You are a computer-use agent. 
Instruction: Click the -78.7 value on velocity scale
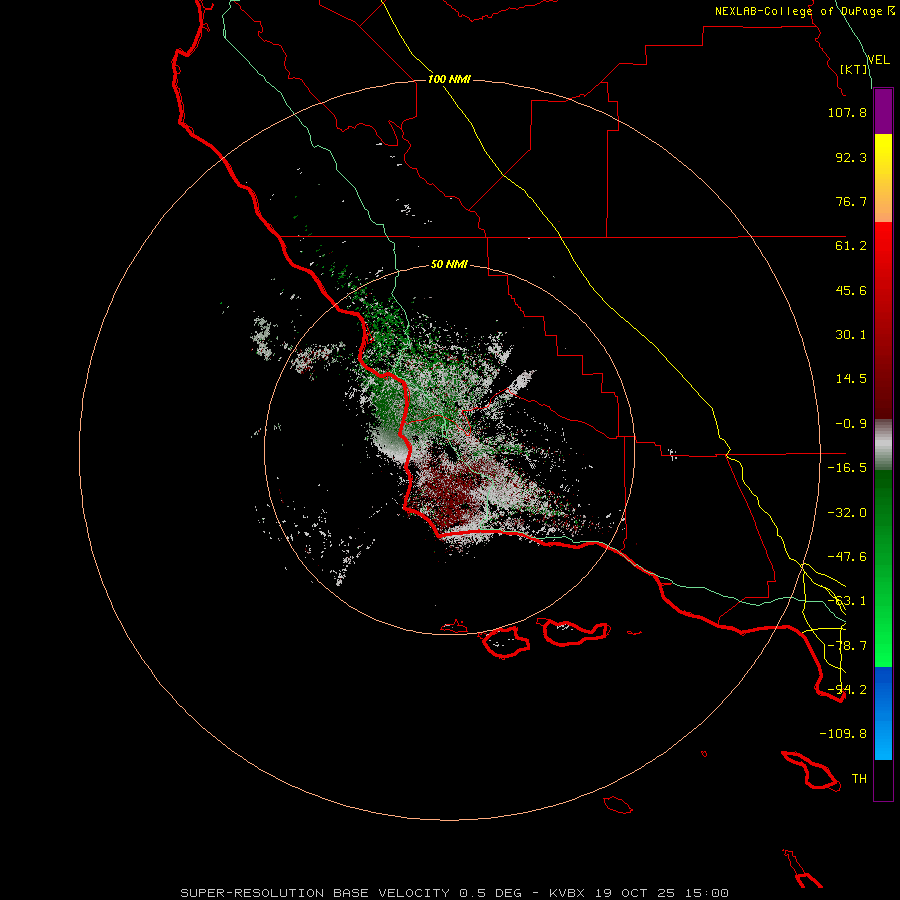[847, 646]
